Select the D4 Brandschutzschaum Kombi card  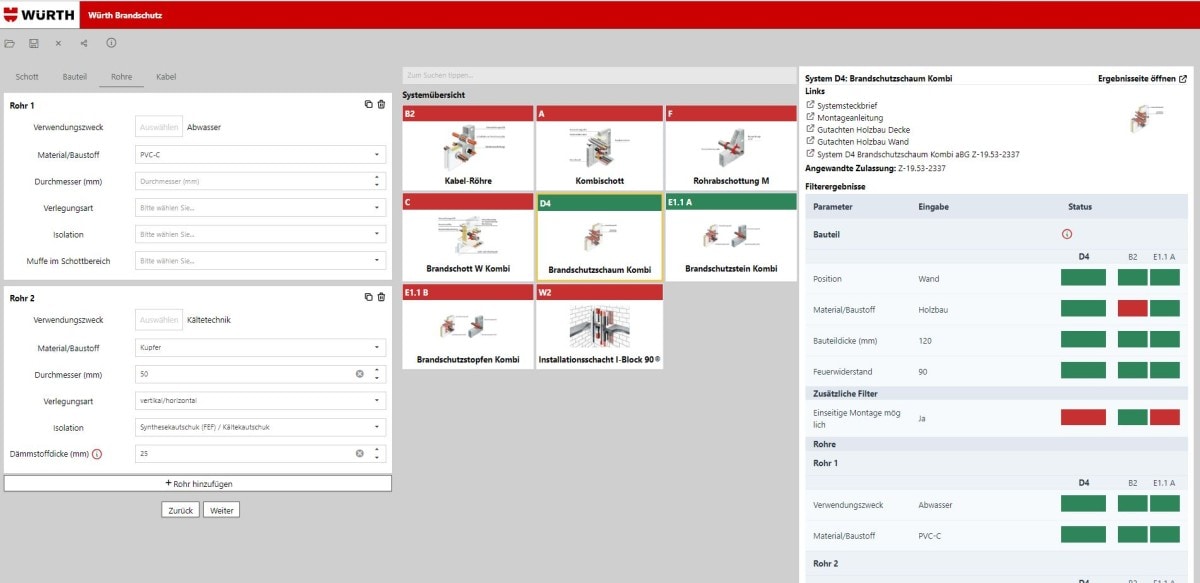click(x=599, y=238)
